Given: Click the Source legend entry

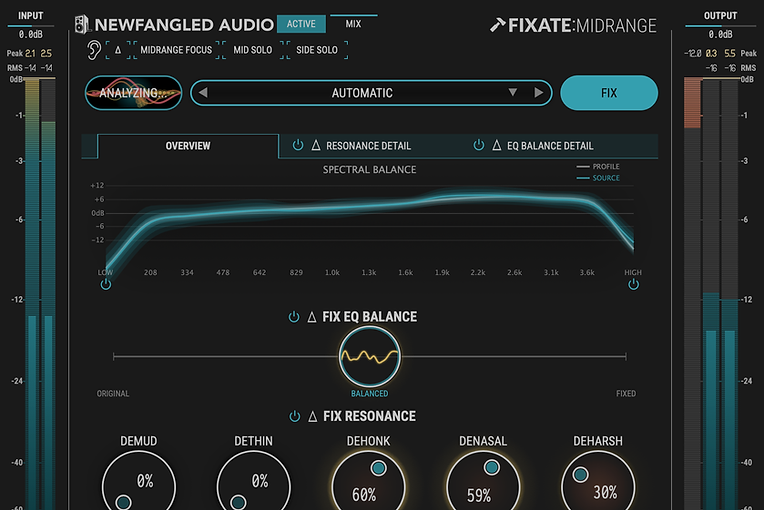Looking at the screenshot, I should pyautogui.click(x=598, y=178).
